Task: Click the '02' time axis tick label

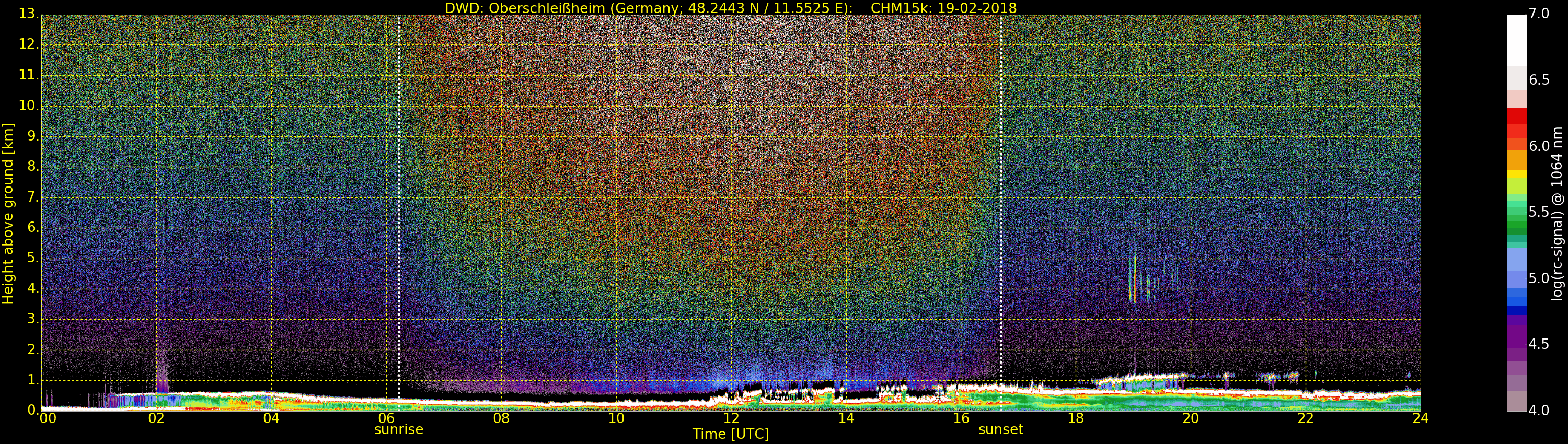Action: pos(156,418)
